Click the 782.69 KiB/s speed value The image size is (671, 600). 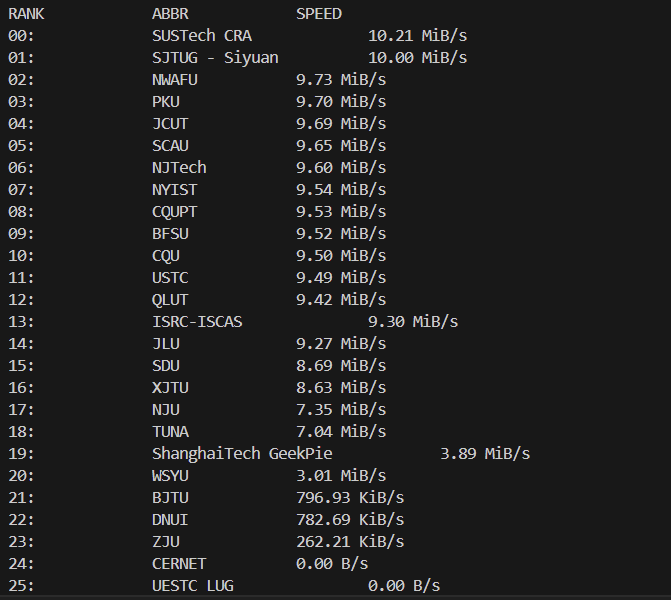(x=350, y=520)
